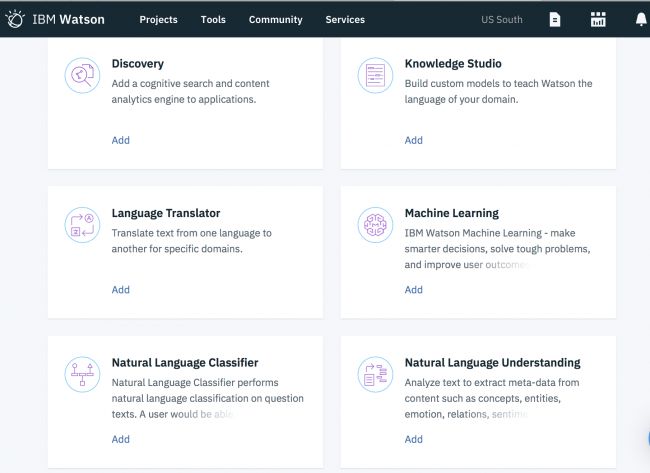Add the Language Translator service

(x=121, y=290)
